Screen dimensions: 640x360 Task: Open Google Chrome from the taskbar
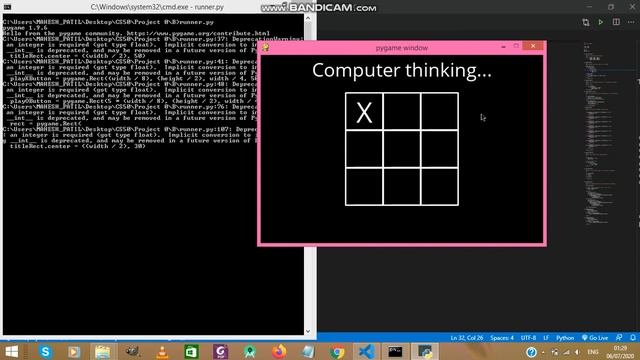point(338,351)
